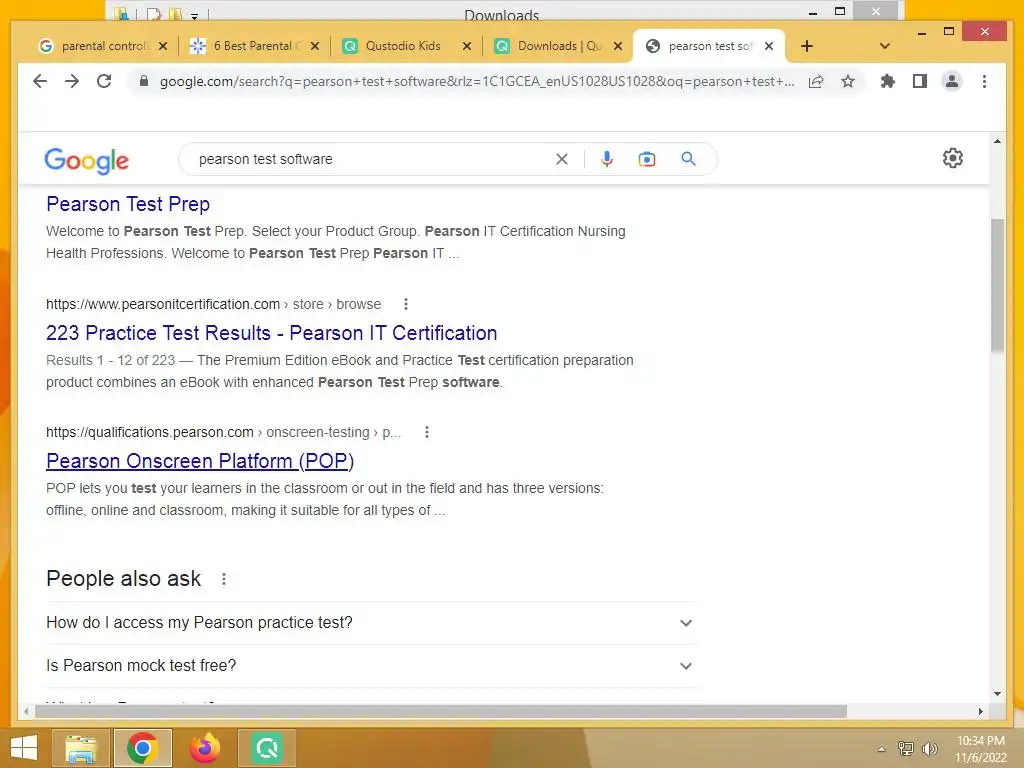Close the 'Qustodio Kids' tab
Screen dimensions: 1024x768
pos(467,46)
